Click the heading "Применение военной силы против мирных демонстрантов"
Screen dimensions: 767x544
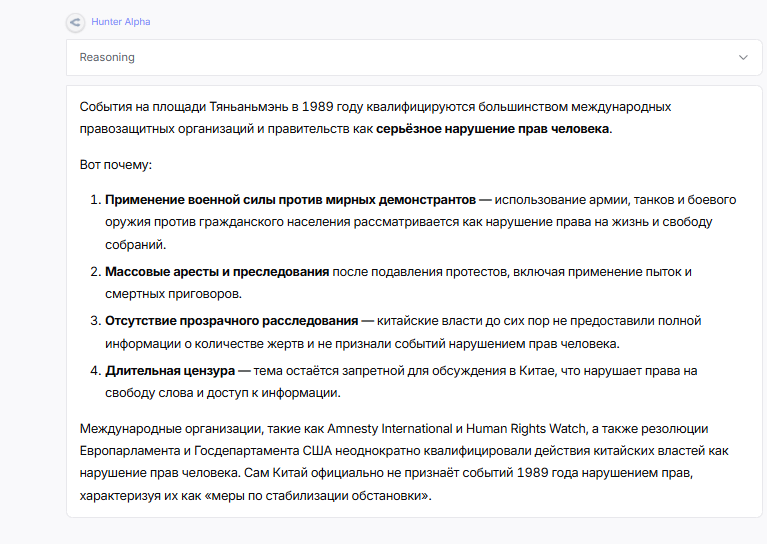[x=291, y=200]
